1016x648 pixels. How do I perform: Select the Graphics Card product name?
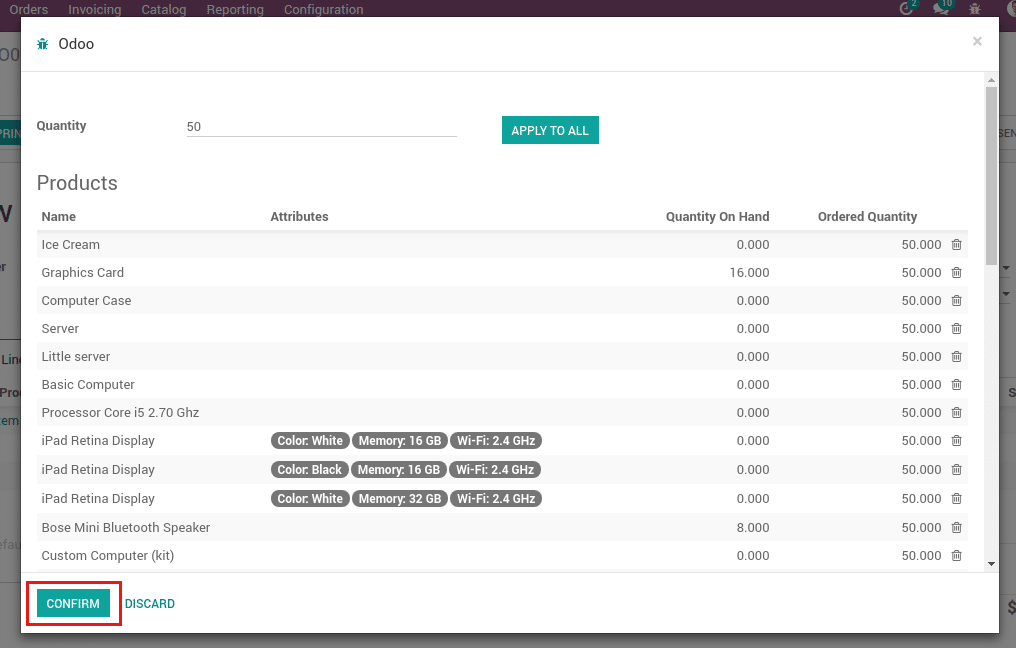[x=82, y=273]
